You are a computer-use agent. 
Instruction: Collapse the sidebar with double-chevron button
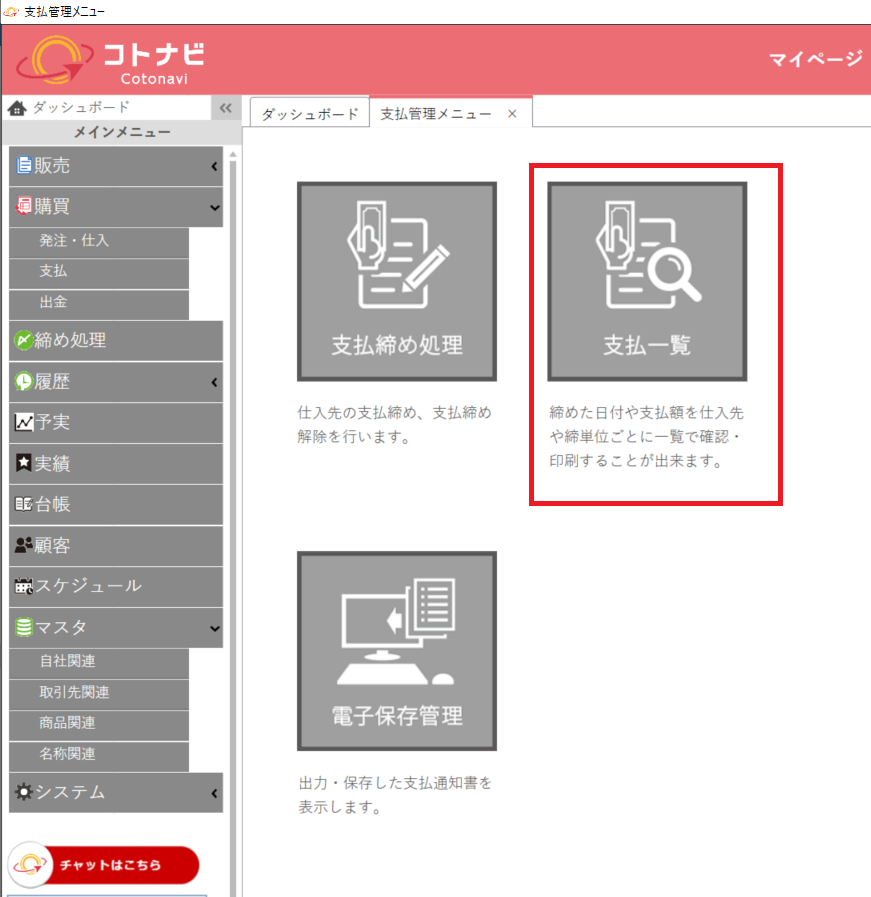(x=225, y=109)
